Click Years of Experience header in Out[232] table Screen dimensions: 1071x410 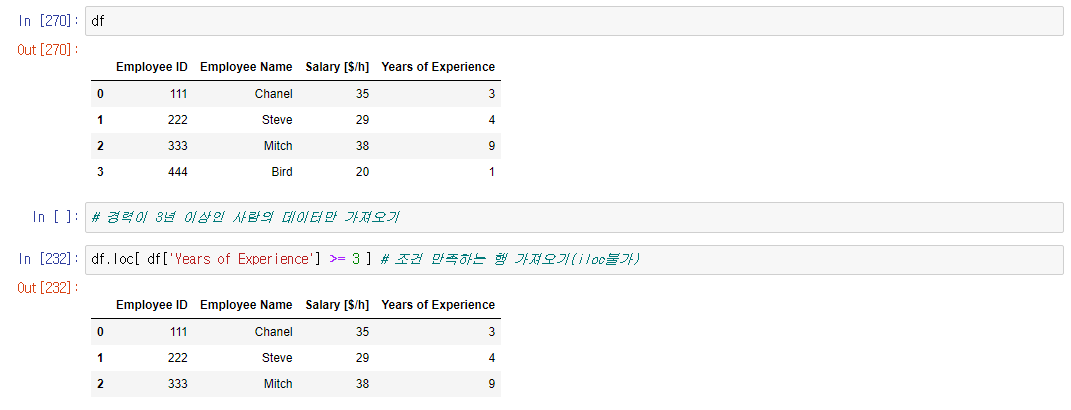click(x=438, y=305)
